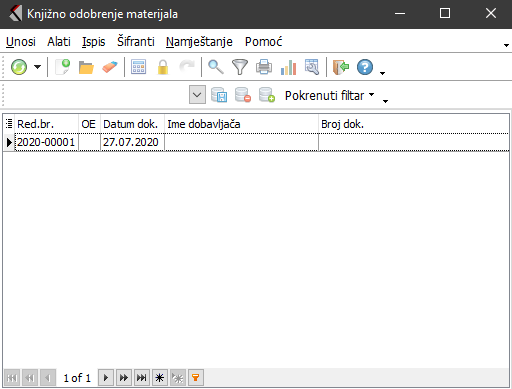
Task: Click the empty Ime dobavljača cell in row 2020-00001
Action: (242, 142)
